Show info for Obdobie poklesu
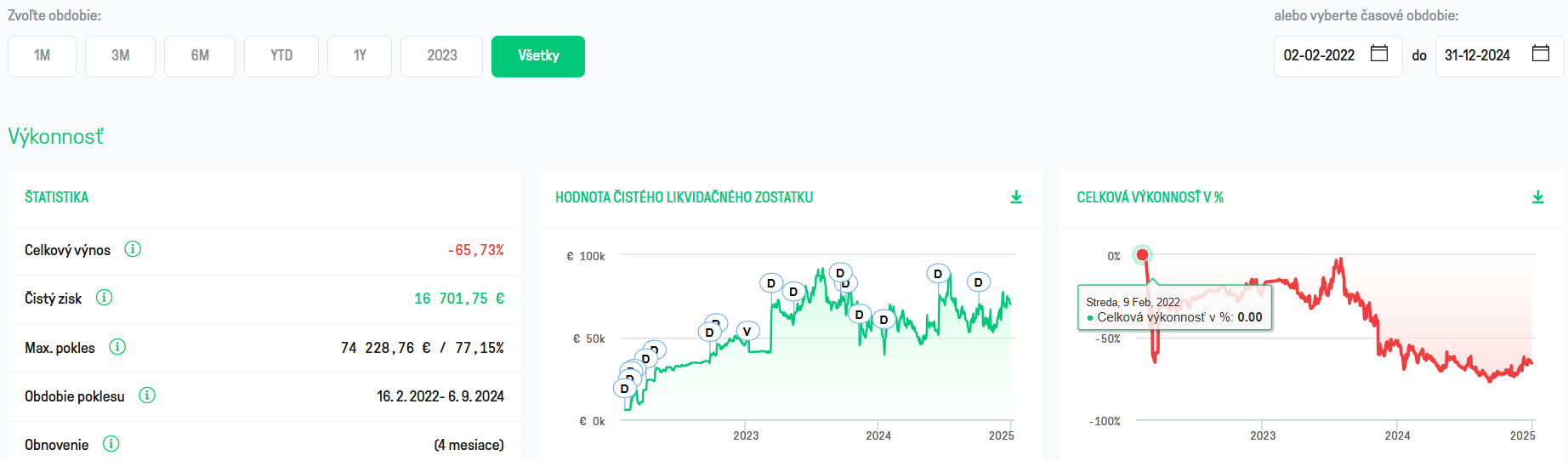Viewport: 1568px width, 461px height. pyautogui.click(x=147, y=396)
